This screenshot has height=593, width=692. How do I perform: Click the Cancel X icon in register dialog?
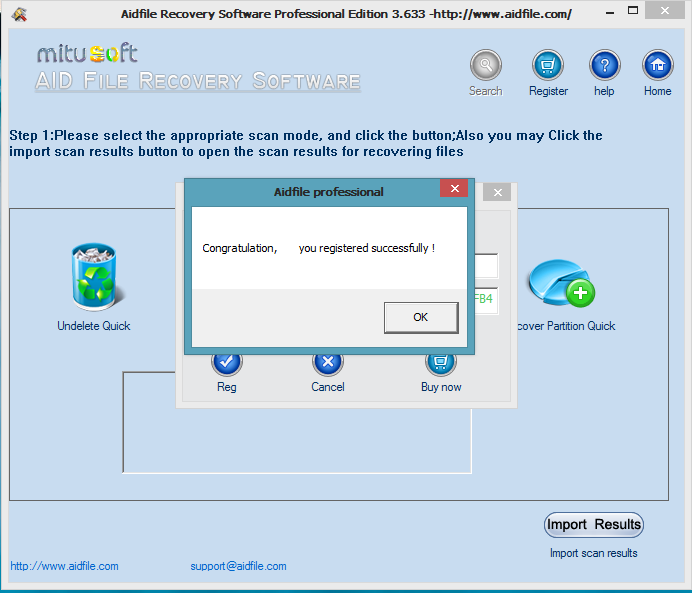(327, 364)
